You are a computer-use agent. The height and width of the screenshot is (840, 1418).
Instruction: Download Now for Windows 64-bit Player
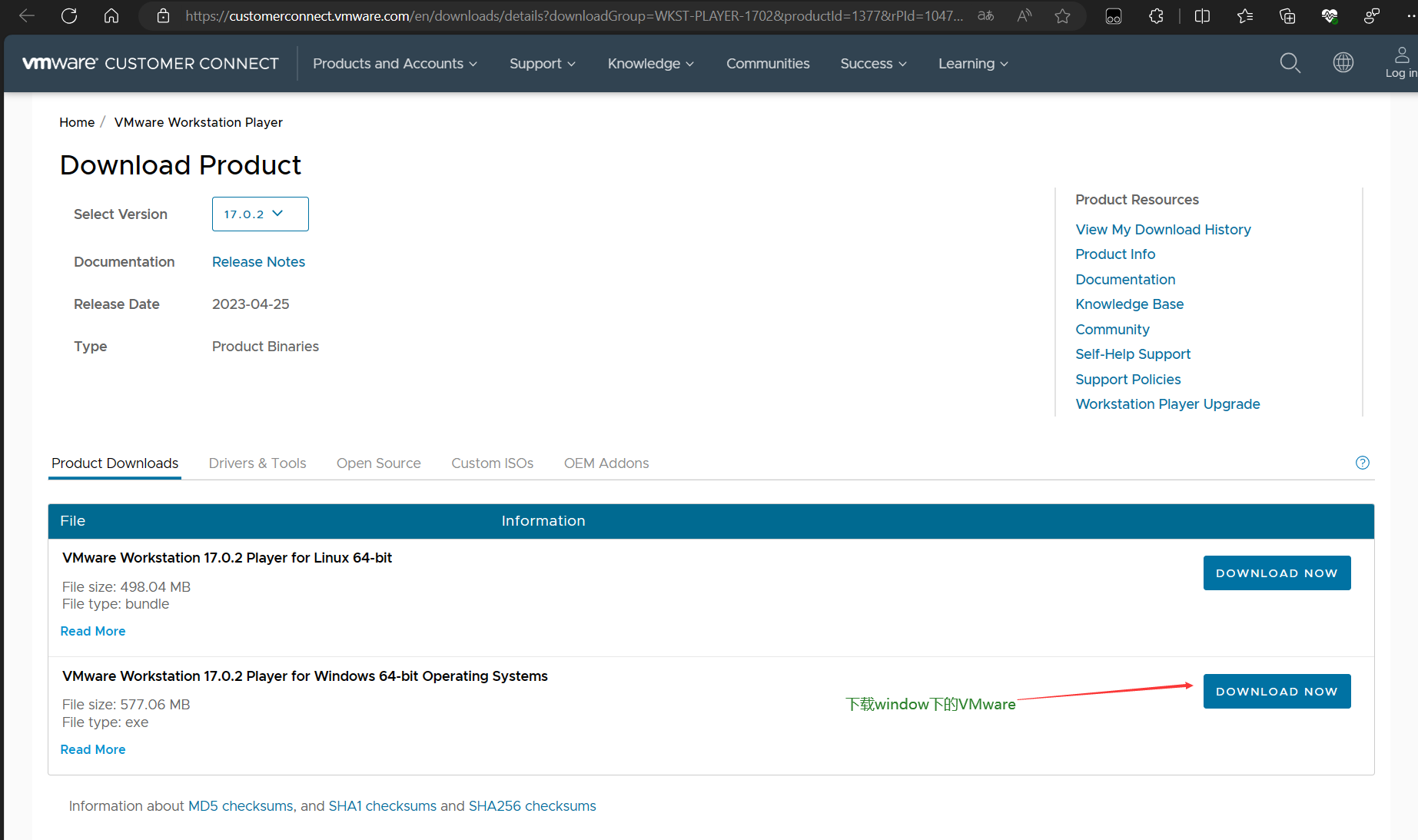pyautogui.click(x=1277, y=692)
